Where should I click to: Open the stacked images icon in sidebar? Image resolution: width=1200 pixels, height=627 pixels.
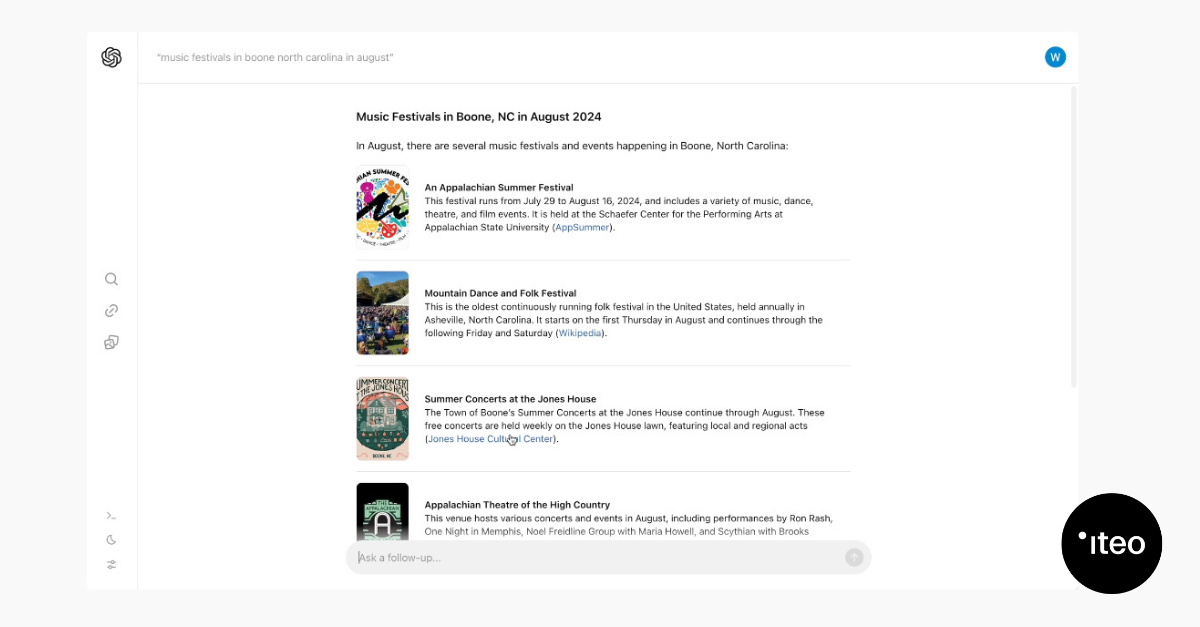tap(111, 342)
